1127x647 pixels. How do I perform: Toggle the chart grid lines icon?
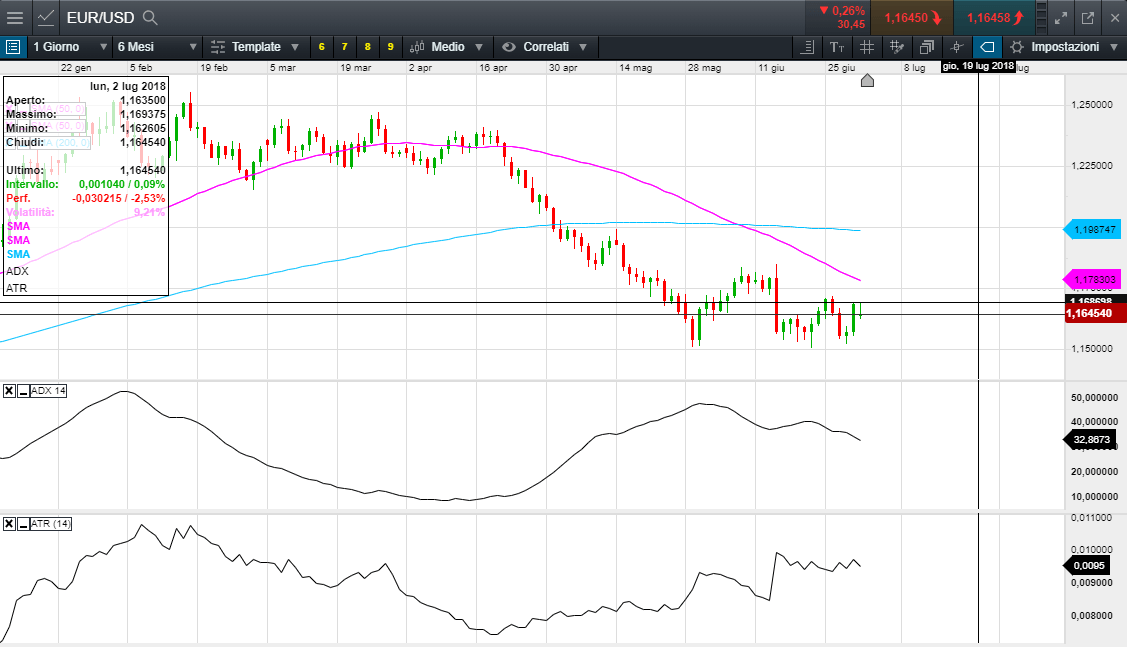(867, 47)
